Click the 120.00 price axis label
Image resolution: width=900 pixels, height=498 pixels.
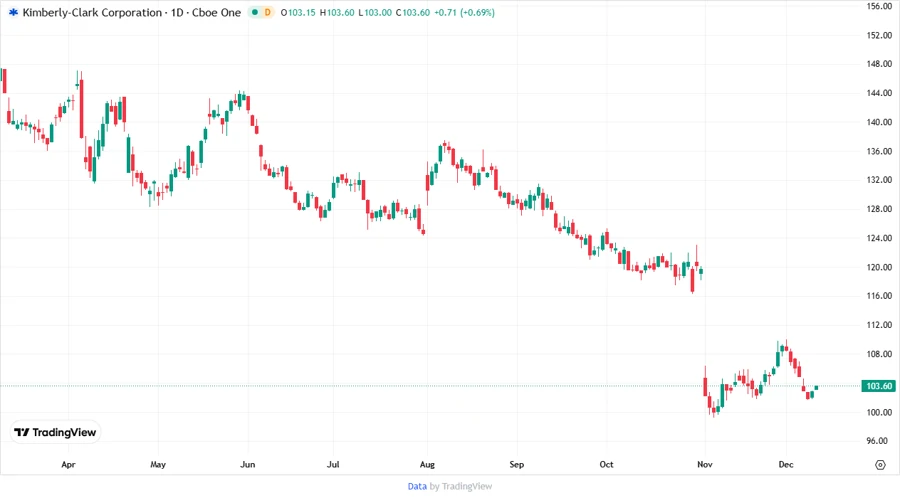[879, 267]
